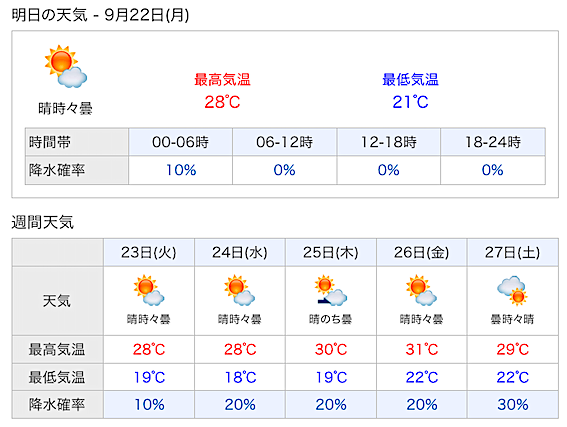Click the weather icon for 24日(水)

[239, 290]
